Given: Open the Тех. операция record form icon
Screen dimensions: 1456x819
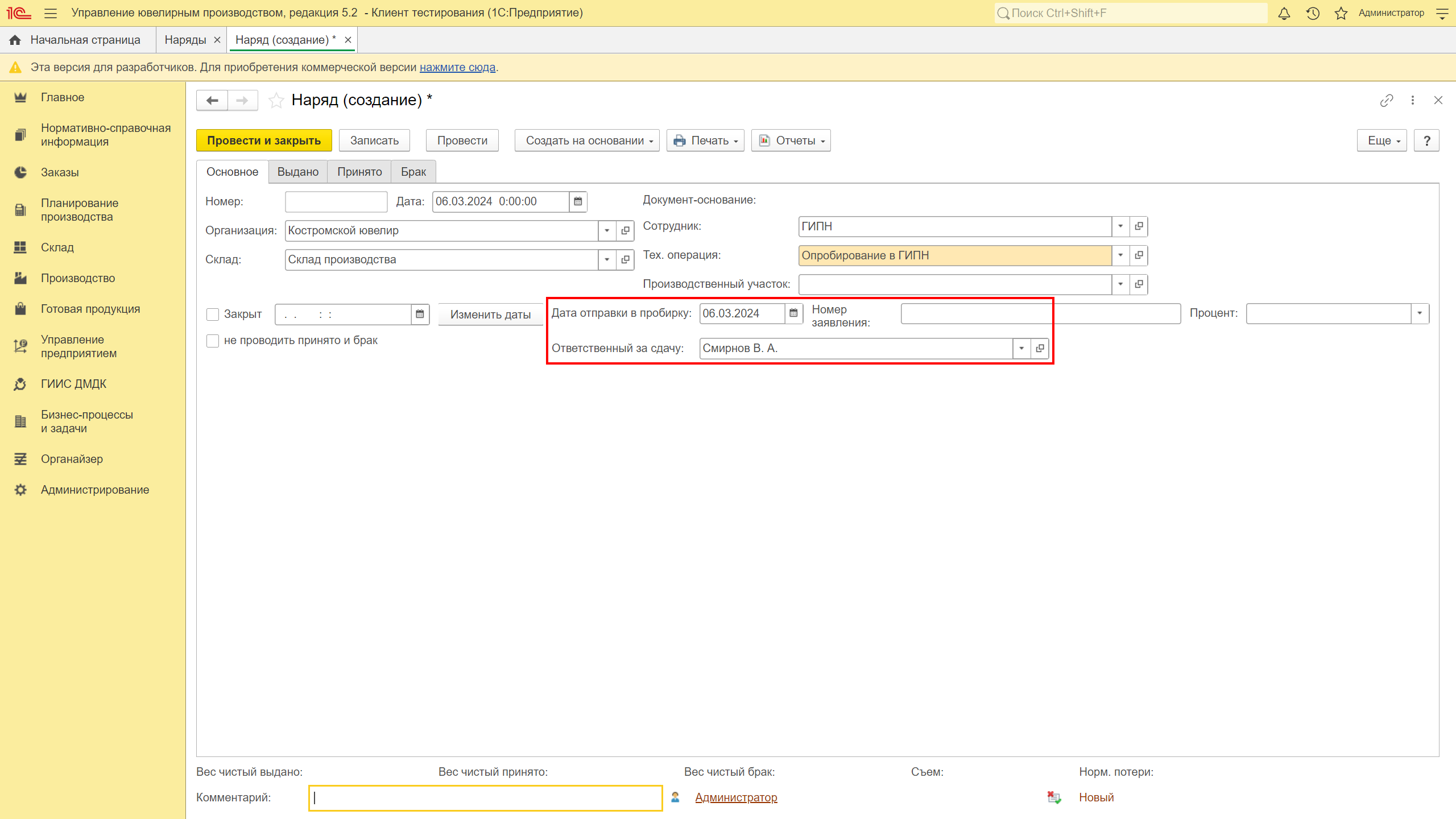Looking at the screenshot, I should 1139,255.
